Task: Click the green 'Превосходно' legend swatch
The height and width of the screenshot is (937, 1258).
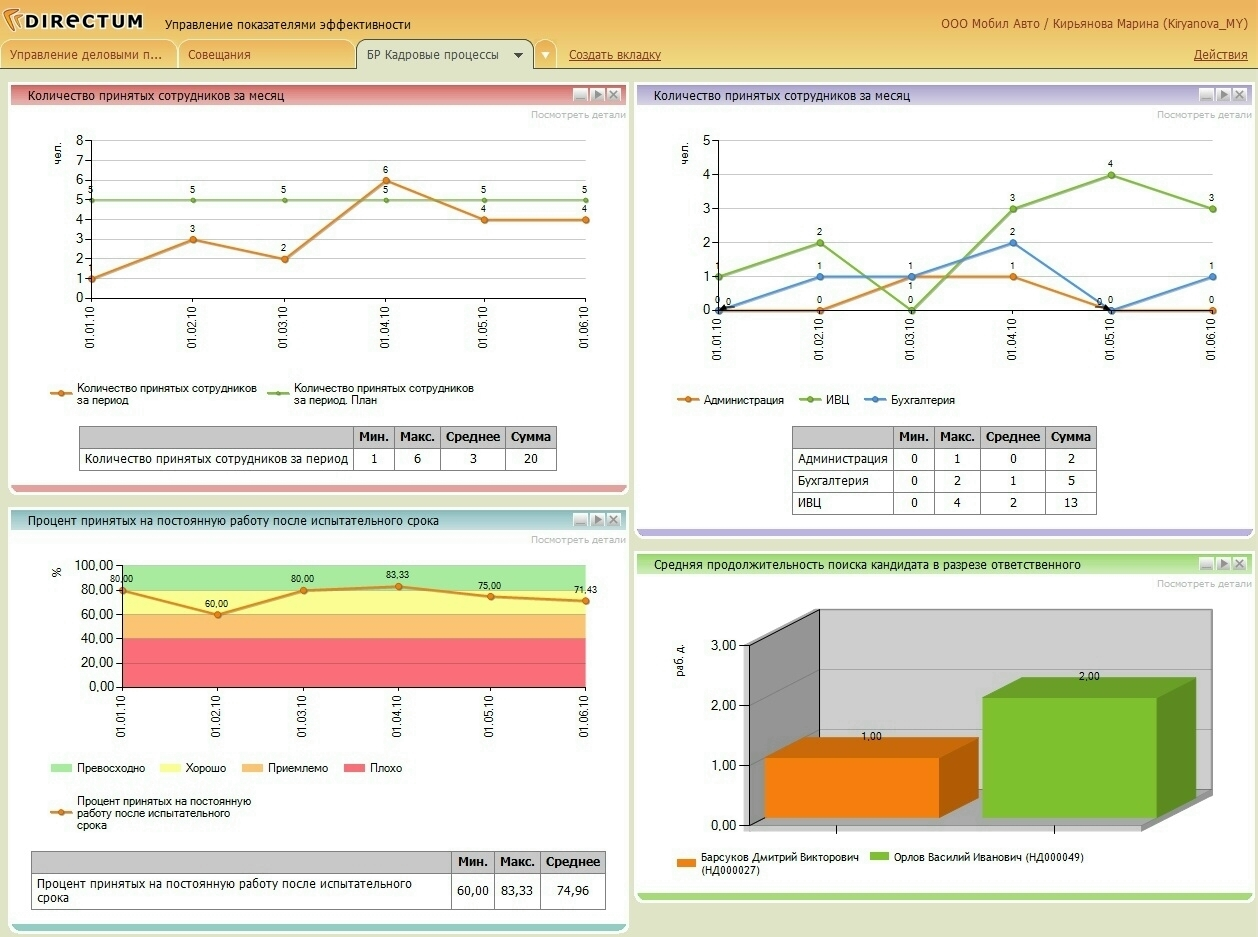Action: pos(60,768)
